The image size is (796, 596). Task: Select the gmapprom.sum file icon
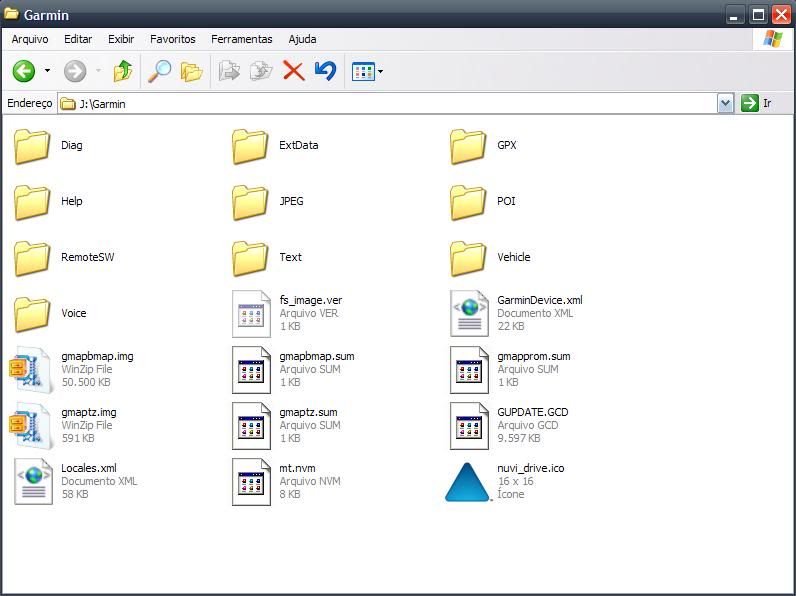coord(469,370)
